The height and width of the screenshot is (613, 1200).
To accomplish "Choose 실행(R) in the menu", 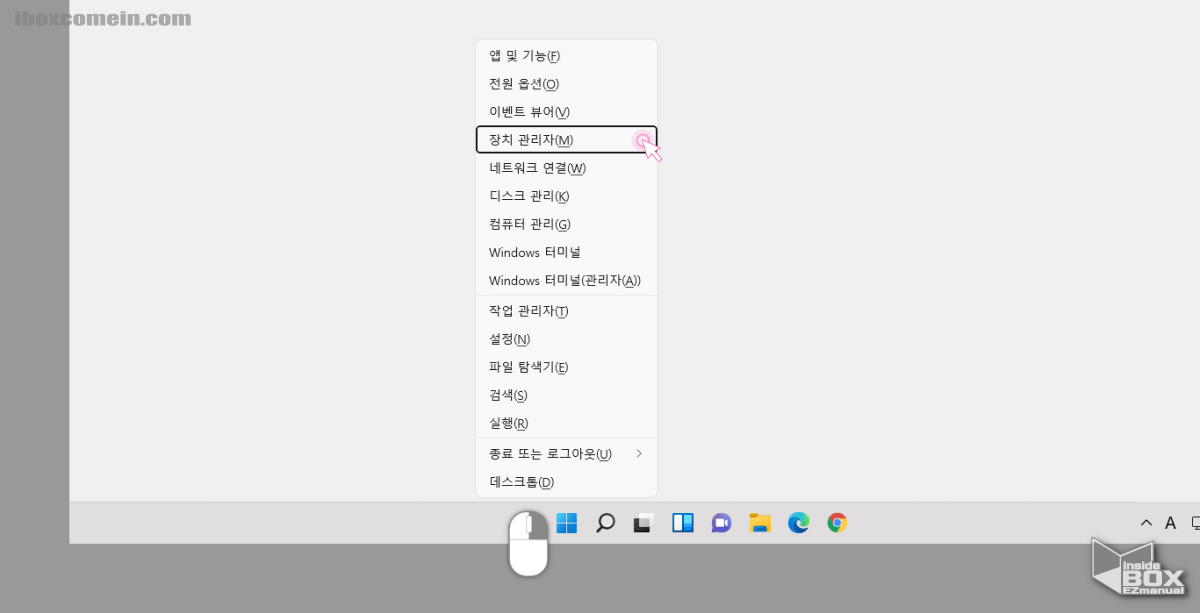I will point(566,423).
